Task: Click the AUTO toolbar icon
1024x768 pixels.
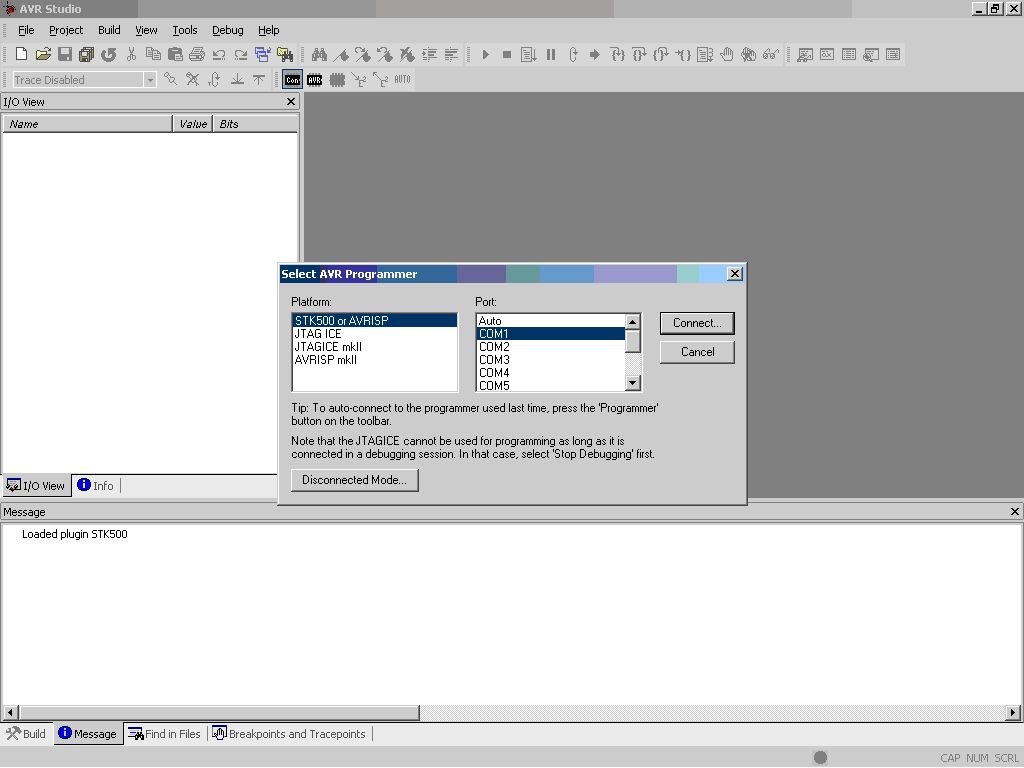Action: tap(402, 80)
